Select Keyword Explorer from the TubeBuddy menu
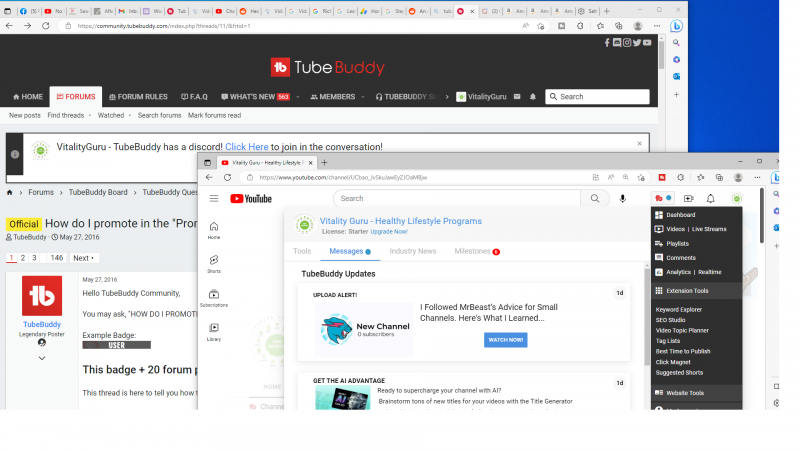Viewport: 800px width, 451px height. pos(679,310)
